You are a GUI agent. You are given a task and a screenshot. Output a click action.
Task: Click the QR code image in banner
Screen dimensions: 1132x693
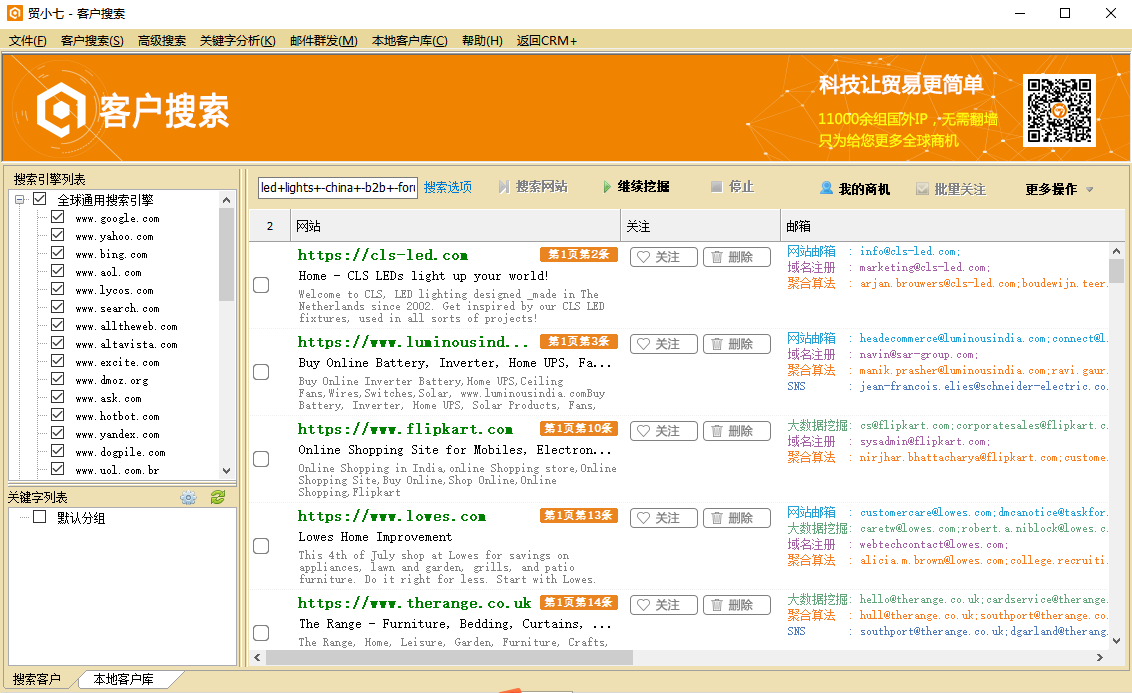(1059, 110)
